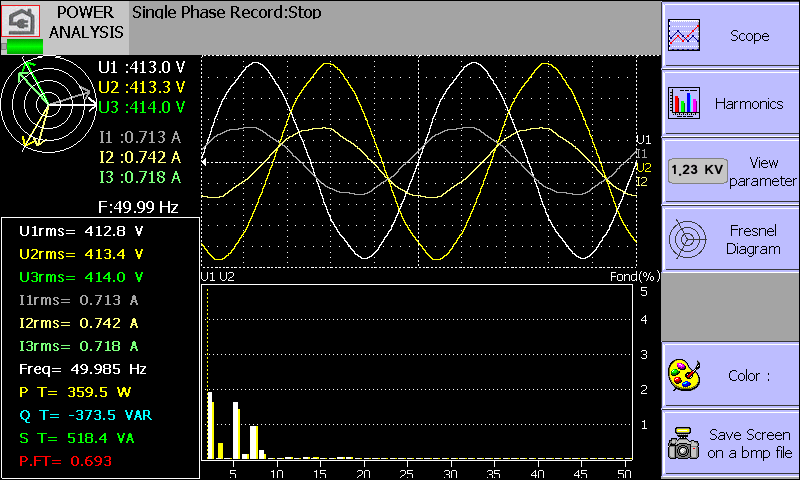Screen dimensions: 800x480
Task: Open the Scope view icon
Action: coord(684,35)
